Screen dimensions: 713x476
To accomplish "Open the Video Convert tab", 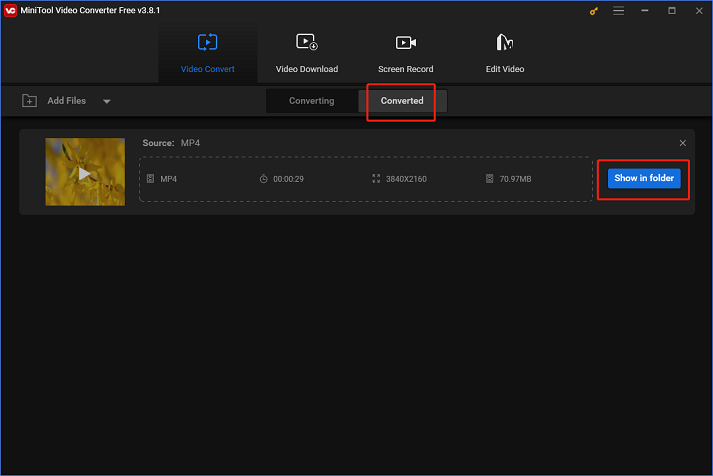I will pos(207,53).
